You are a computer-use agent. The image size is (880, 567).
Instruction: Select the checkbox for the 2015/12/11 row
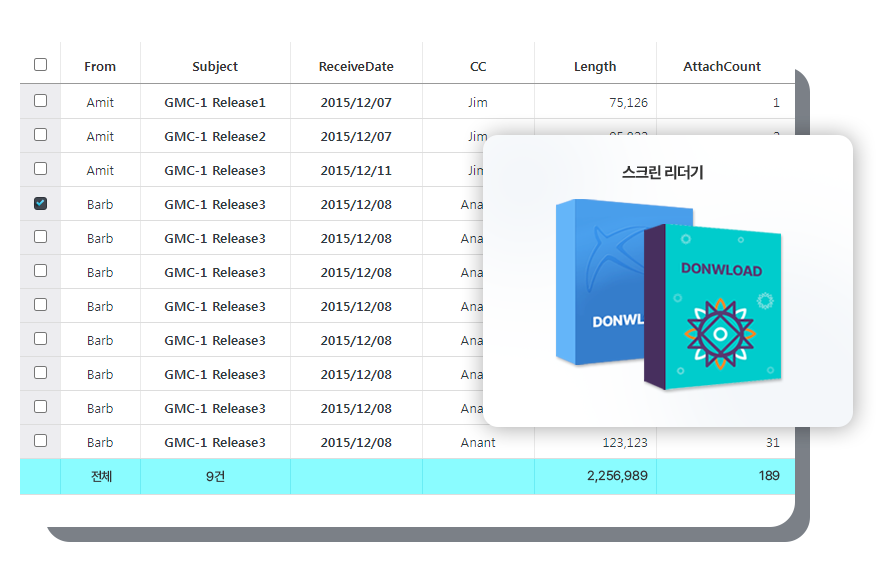coord(40,169)
